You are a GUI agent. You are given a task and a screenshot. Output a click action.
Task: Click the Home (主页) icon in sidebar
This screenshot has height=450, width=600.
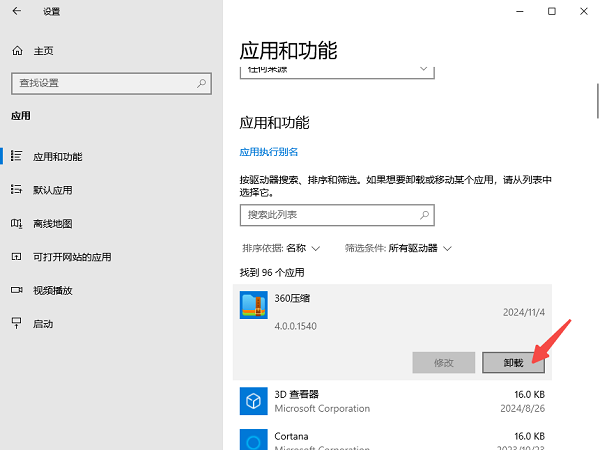click(x=17, y=50)
